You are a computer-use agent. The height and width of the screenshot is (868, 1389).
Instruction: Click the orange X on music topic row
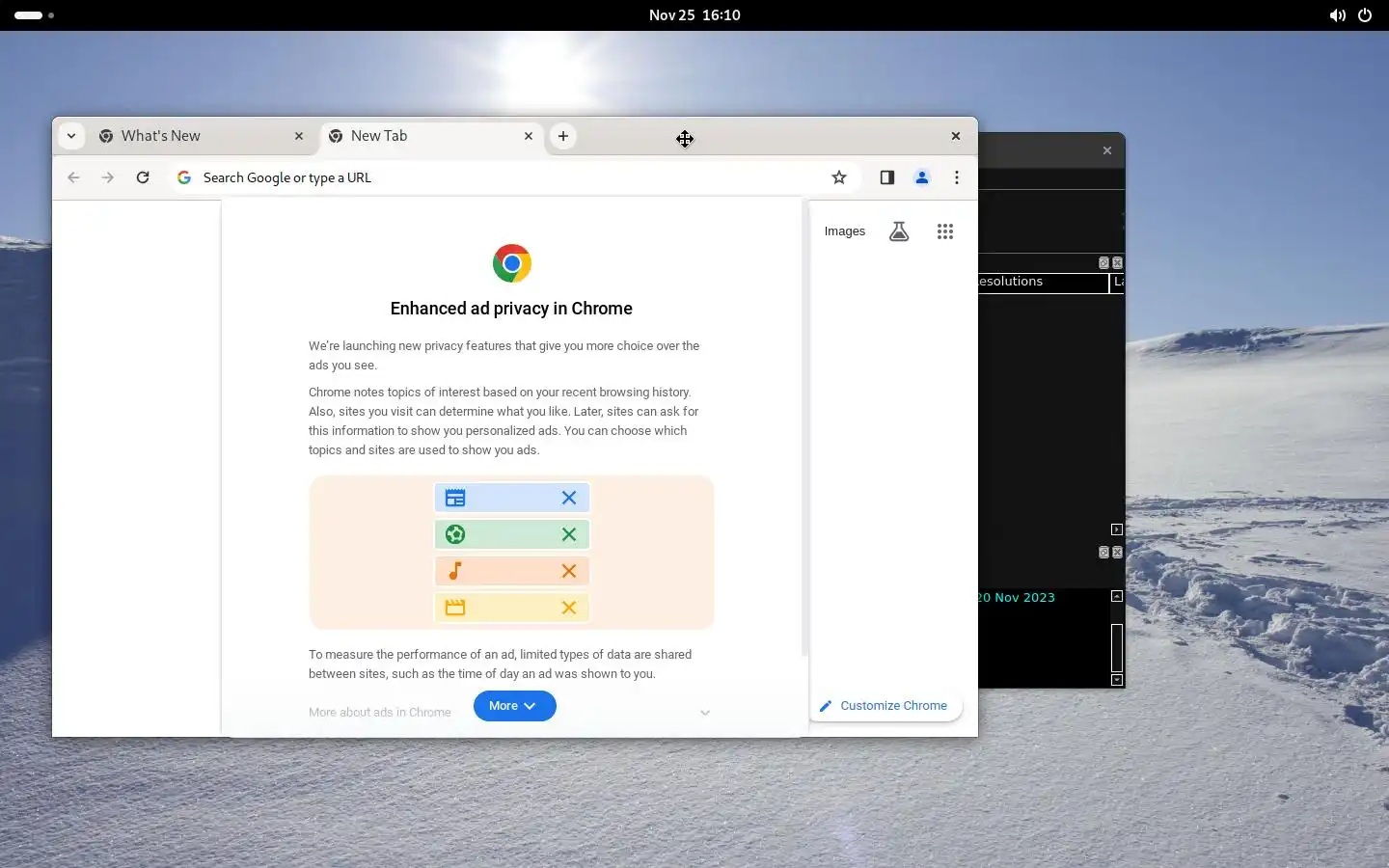point(569,571)
